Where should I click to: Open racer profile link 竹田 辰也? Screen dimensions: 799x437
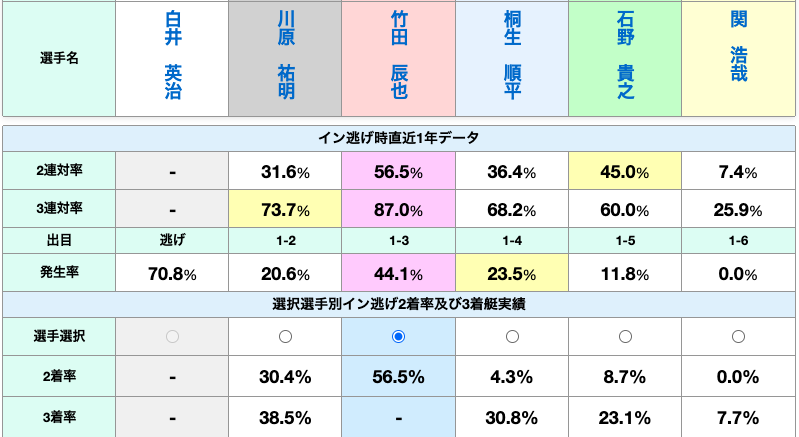point(399,55)
